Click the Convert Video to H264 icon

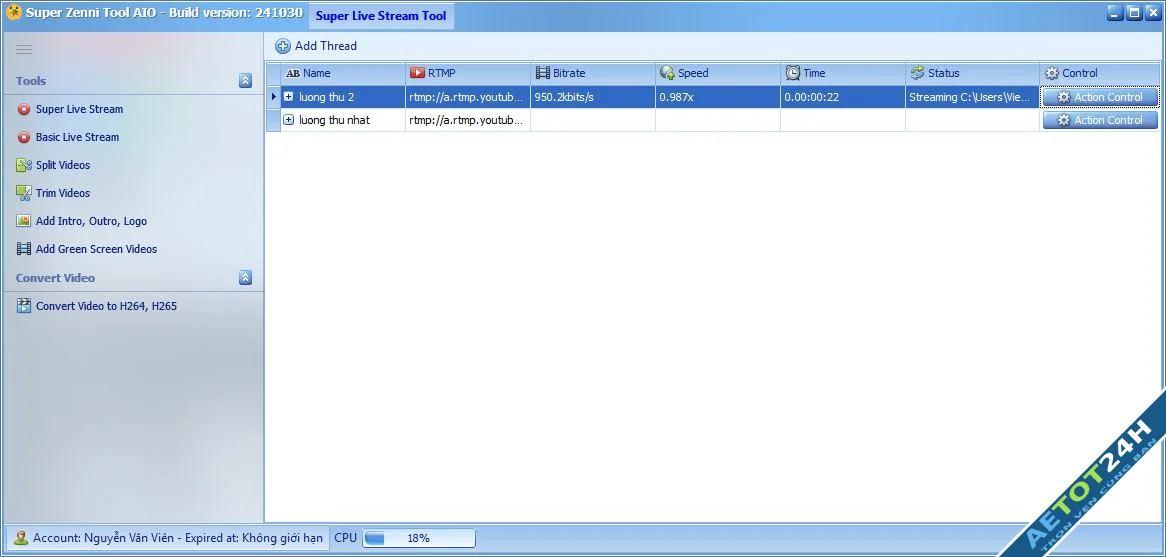click(x=24, y=306)
